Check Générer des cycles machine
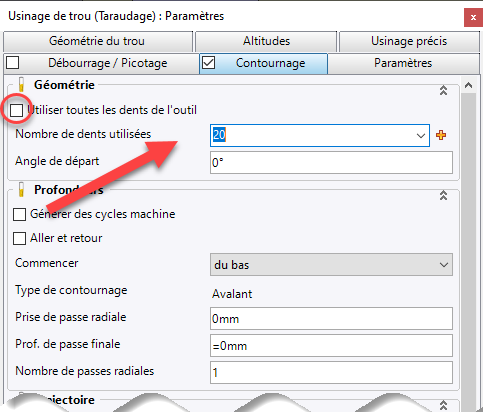 click(19, 215)
